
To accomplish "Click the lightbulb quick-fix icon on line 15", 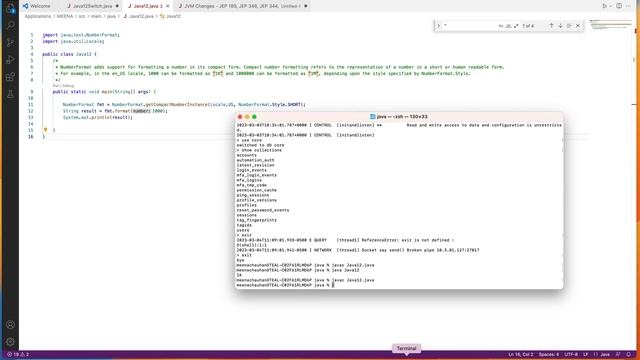I will (x=45, y=130).
